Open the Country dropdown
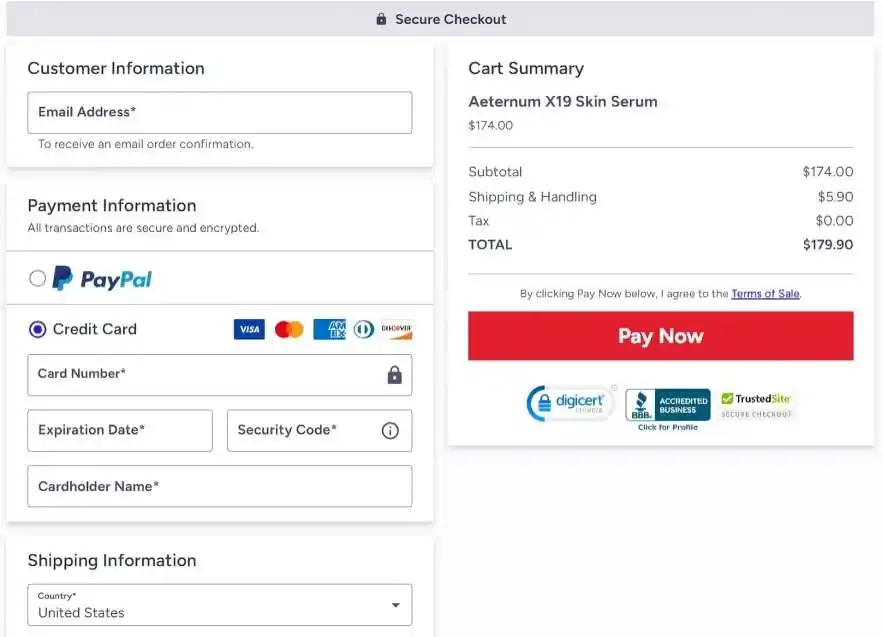This screenshot has height=637, width=882. pos(220,605)
